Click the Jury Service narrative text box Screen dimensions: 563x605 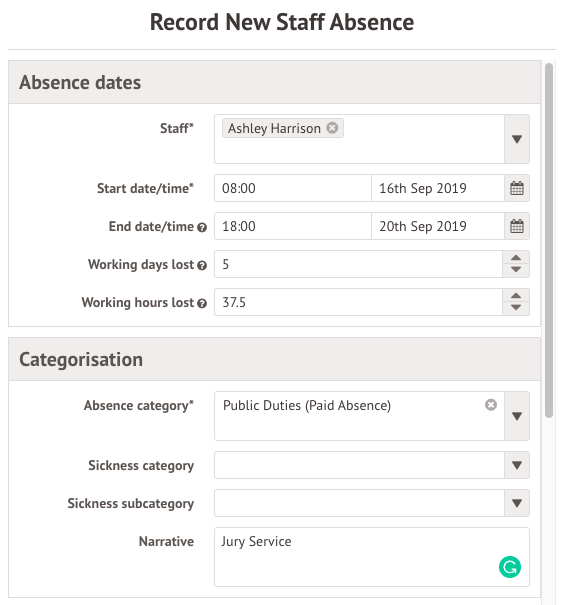coord(372,557)
